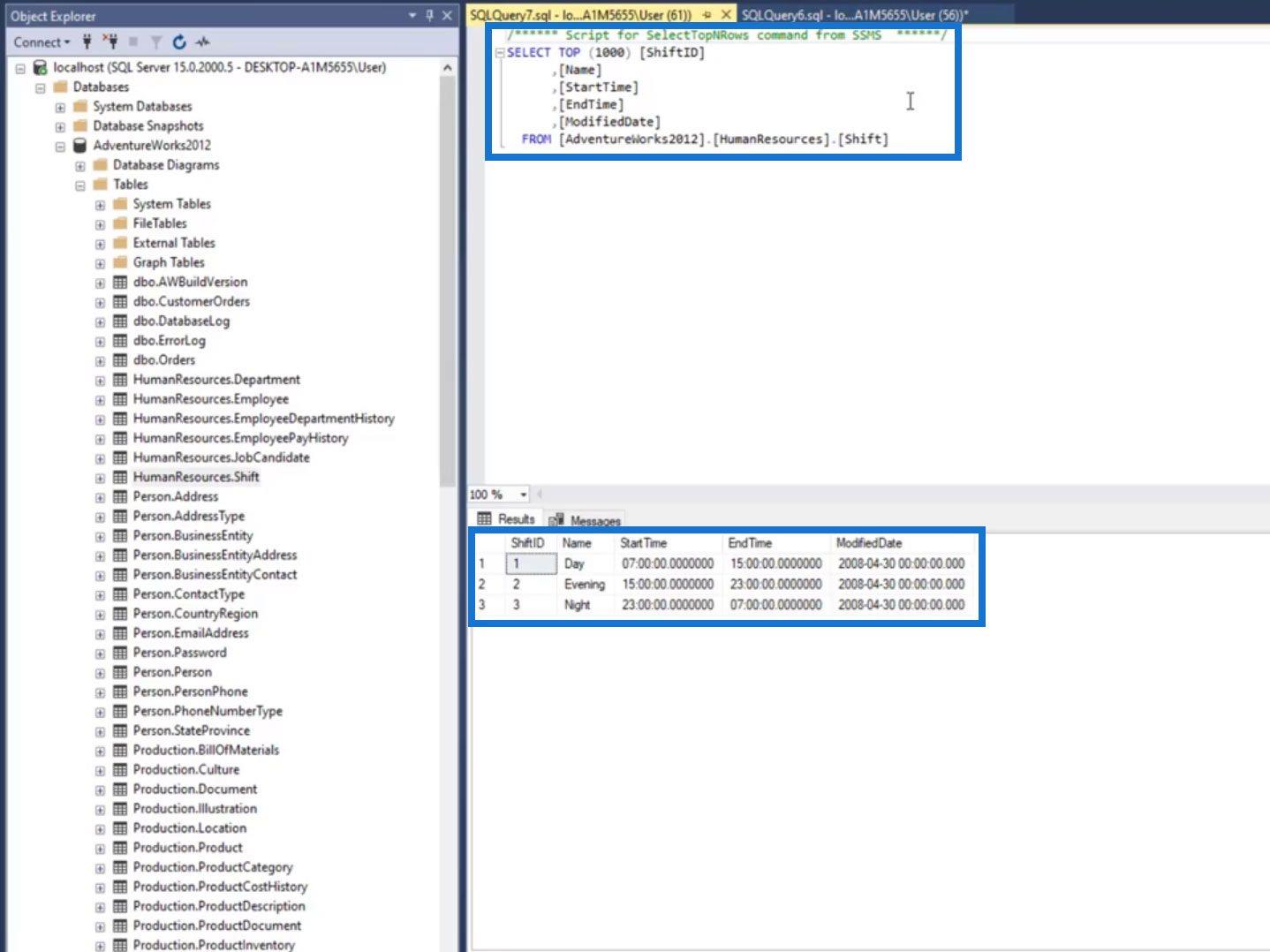Screen dimensions: 1270x952
Task: Select row header 3 in results grid
Action: (488, 605)
